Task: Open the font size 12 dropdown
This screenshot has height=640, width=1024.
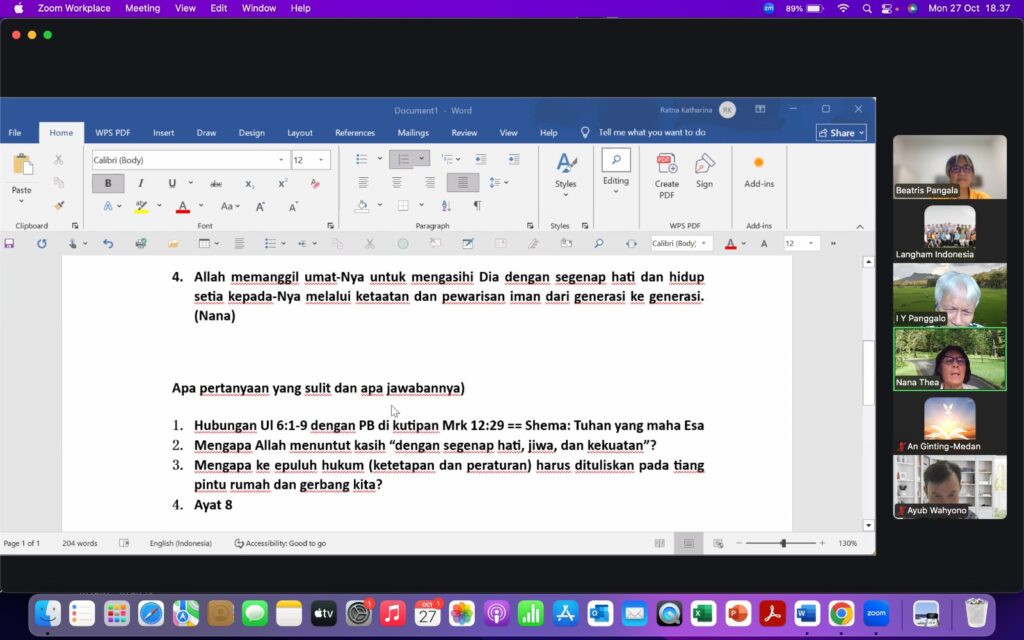Action: (321, 160)
